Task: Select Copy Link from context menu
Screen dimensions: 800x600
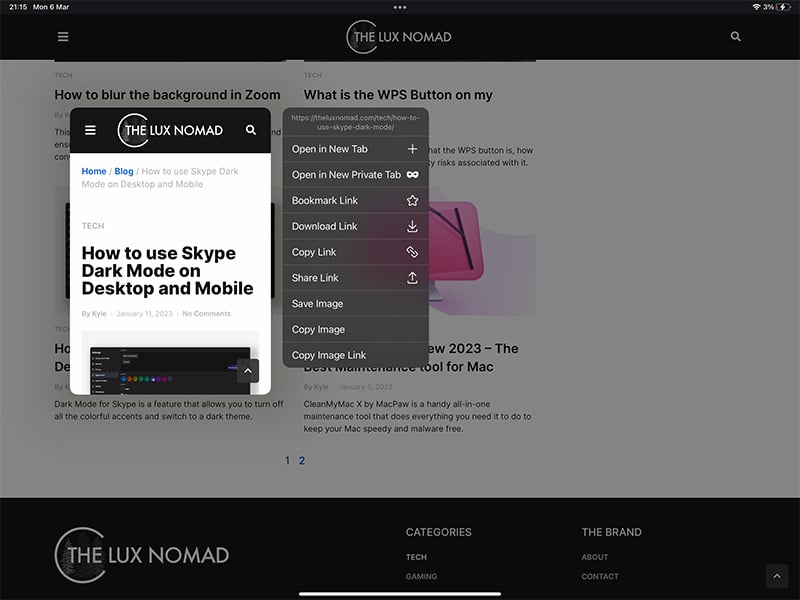Action: point(356,252)
